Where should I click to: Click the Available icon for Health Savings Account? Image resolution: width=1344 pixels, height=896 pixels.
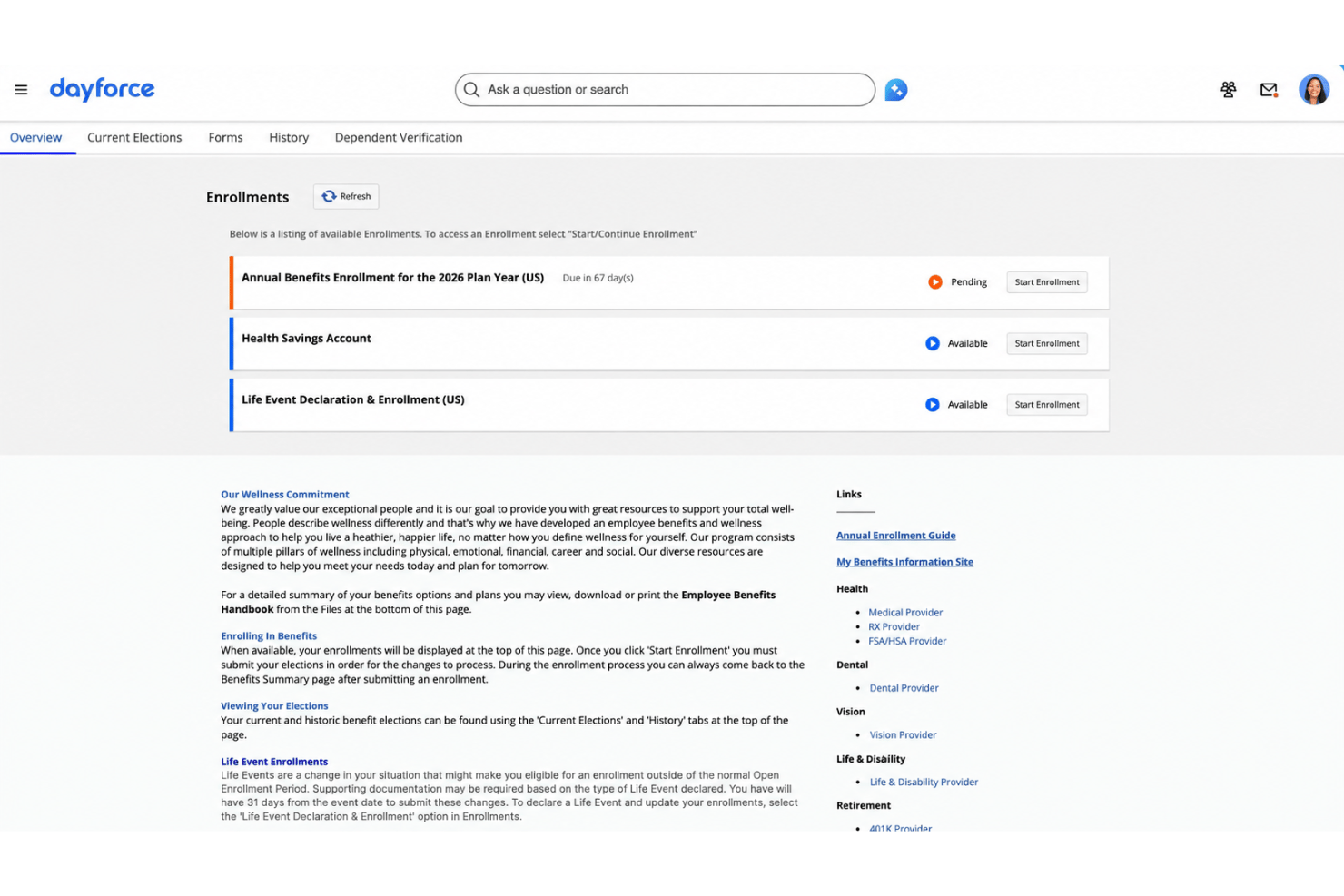[933, 343]
